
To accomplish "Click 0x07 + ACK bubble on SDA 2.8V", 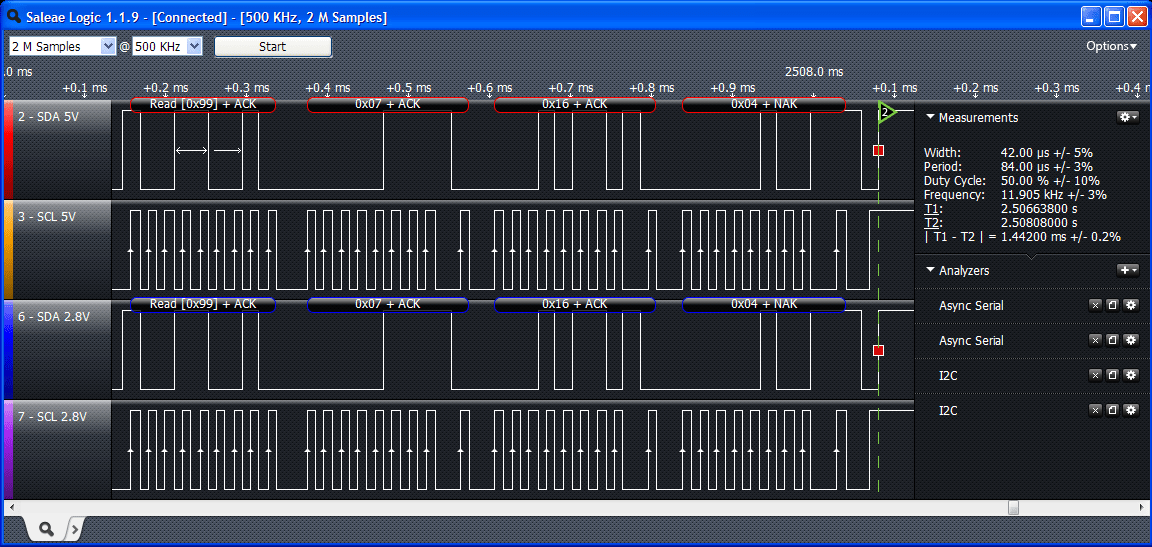I will 387,304.
